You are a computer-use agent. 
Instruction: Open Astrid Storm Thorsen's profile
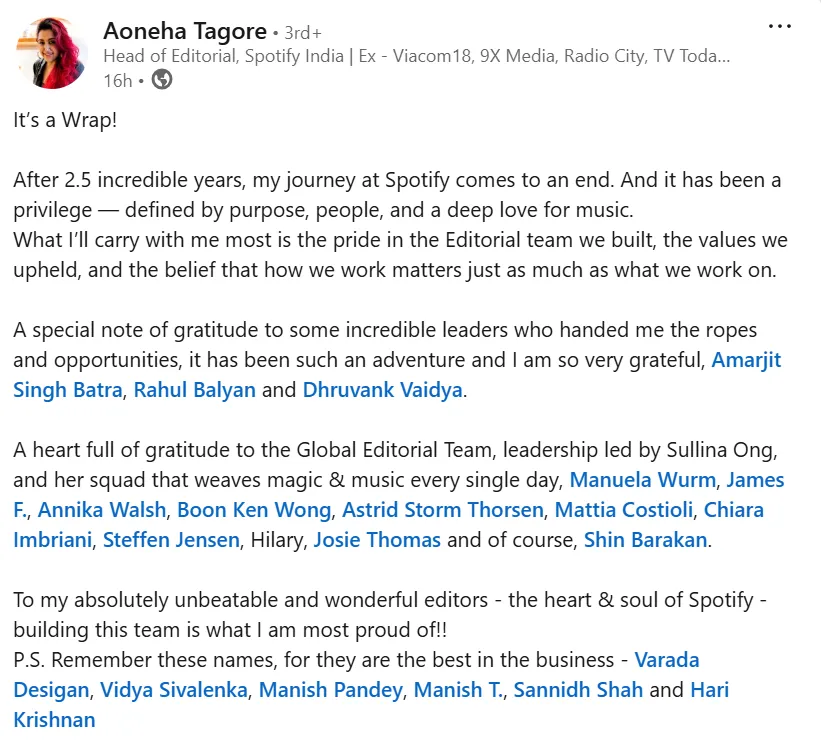442,510
